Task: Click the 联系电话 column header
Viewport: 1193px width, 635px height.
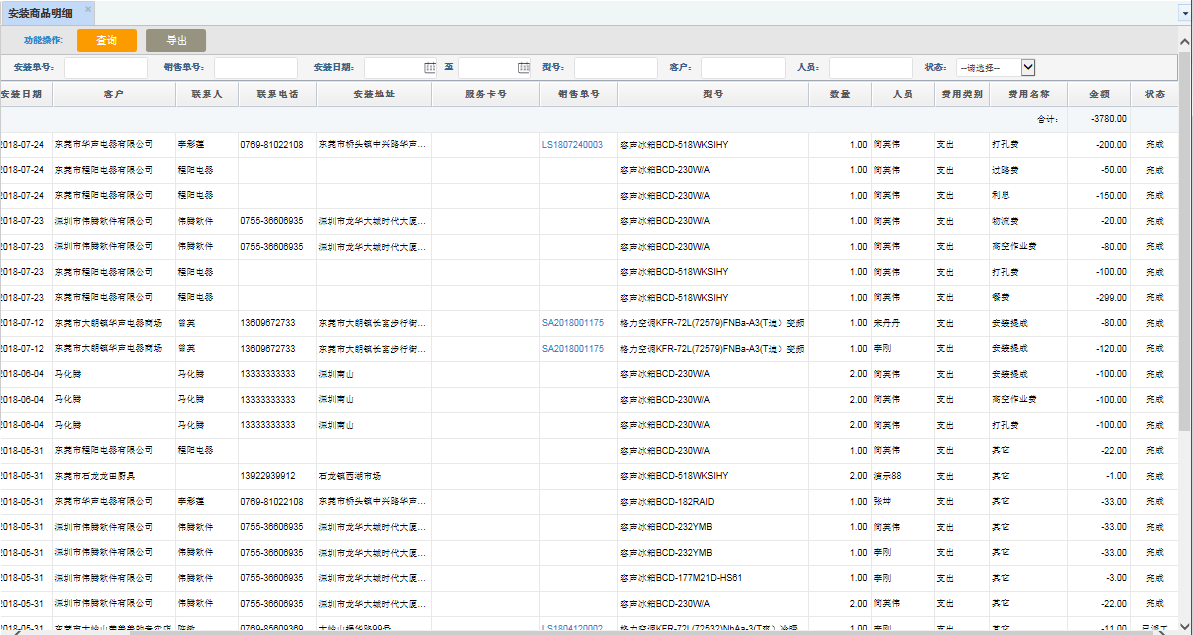Action: (277, 94)
